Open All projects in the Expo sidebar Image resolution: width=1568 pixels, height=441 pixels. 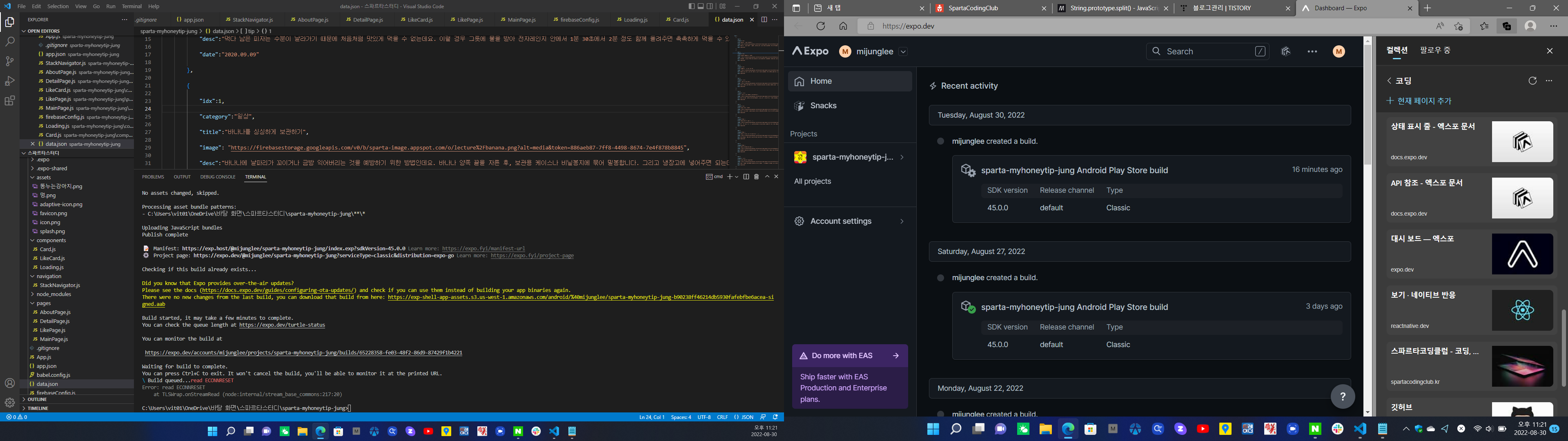tap(813, 182)
